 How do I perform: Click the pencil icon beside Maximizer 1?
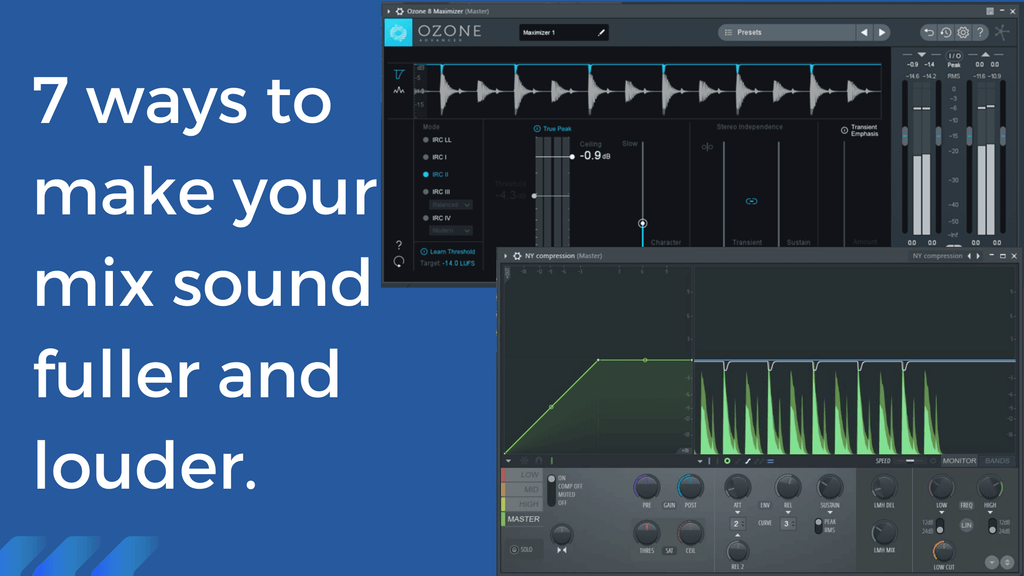[601, 33]
